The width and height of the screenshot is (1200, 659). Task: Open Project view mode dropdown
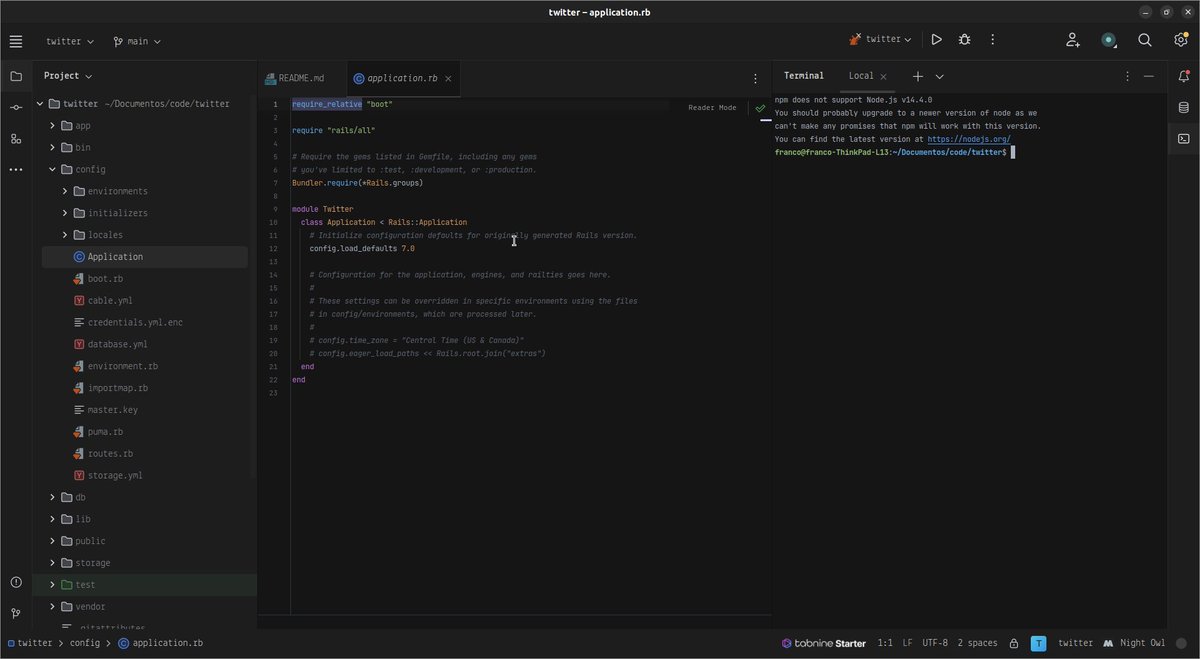click(x=68, y=76)
